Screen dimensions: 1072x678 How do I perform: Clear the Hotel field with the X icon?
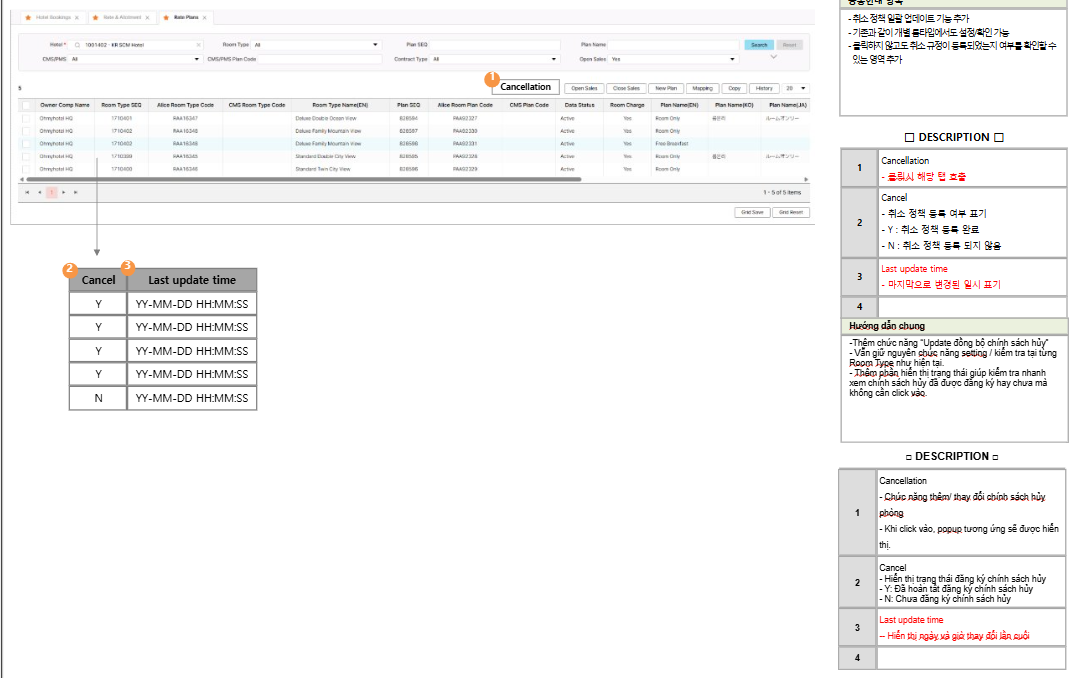click(198, 45)
